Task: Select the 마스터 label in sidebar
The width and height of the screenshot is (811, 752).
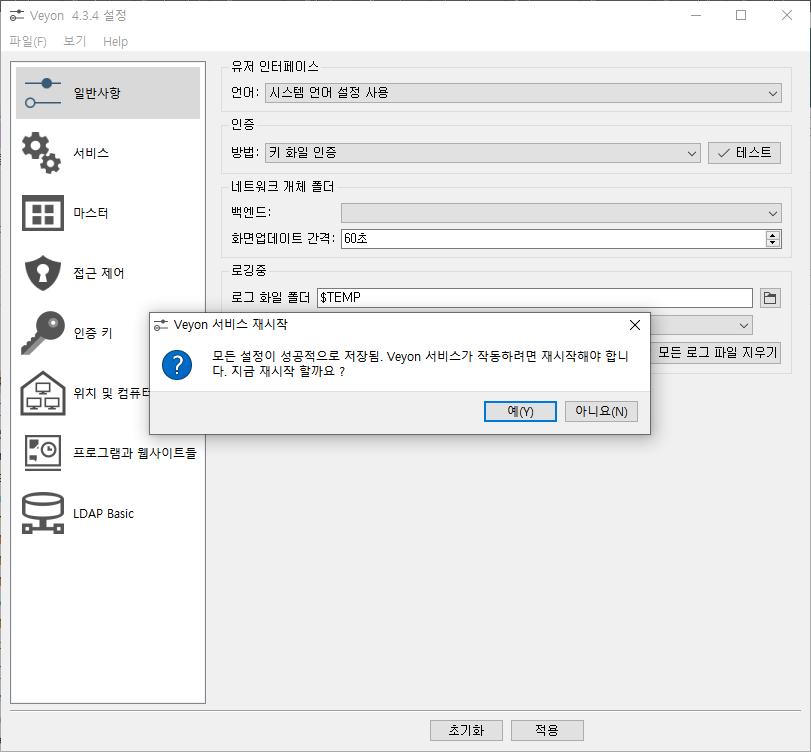Action: tap(91, 213)
